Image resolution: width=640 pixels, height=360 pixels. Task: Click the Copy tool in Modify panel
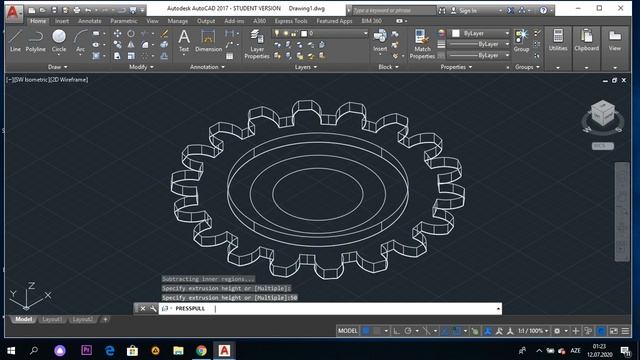click(x=118, y=44)
